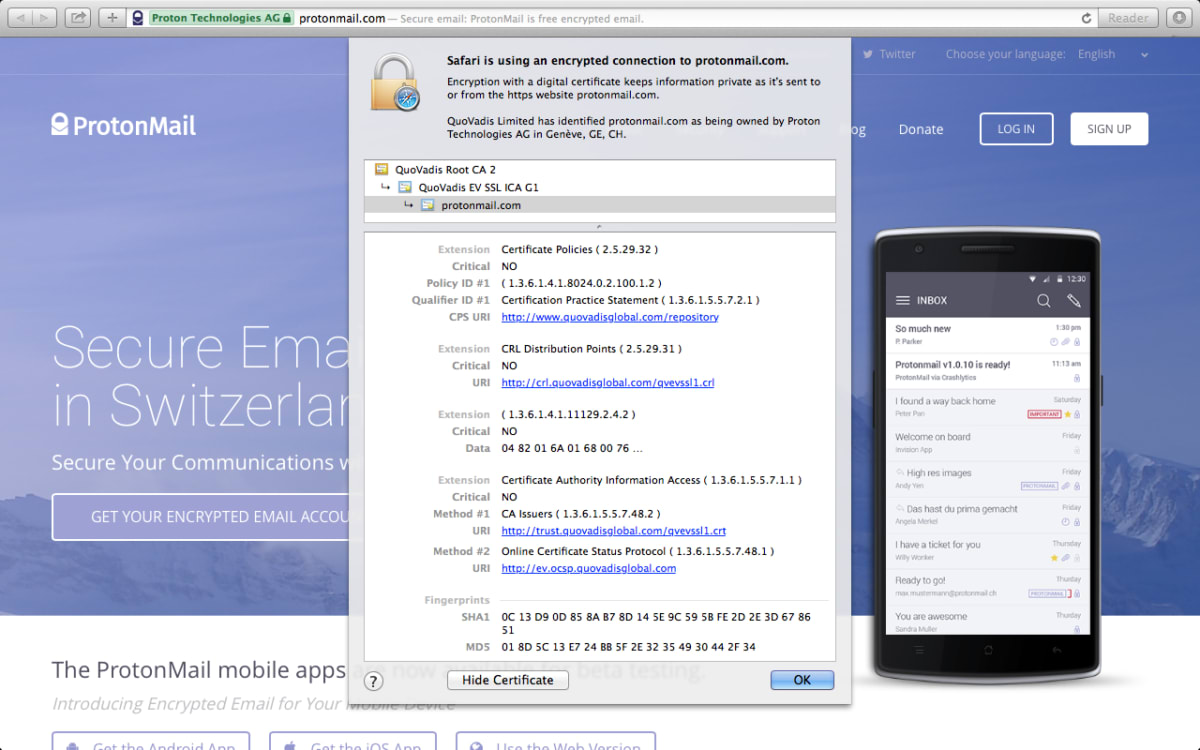Click CA Issuers ( 1.3.6.1.5.5.7.48.2 ) text
This screenshot has width=1200, height=750.
click(x=579, y=514)
